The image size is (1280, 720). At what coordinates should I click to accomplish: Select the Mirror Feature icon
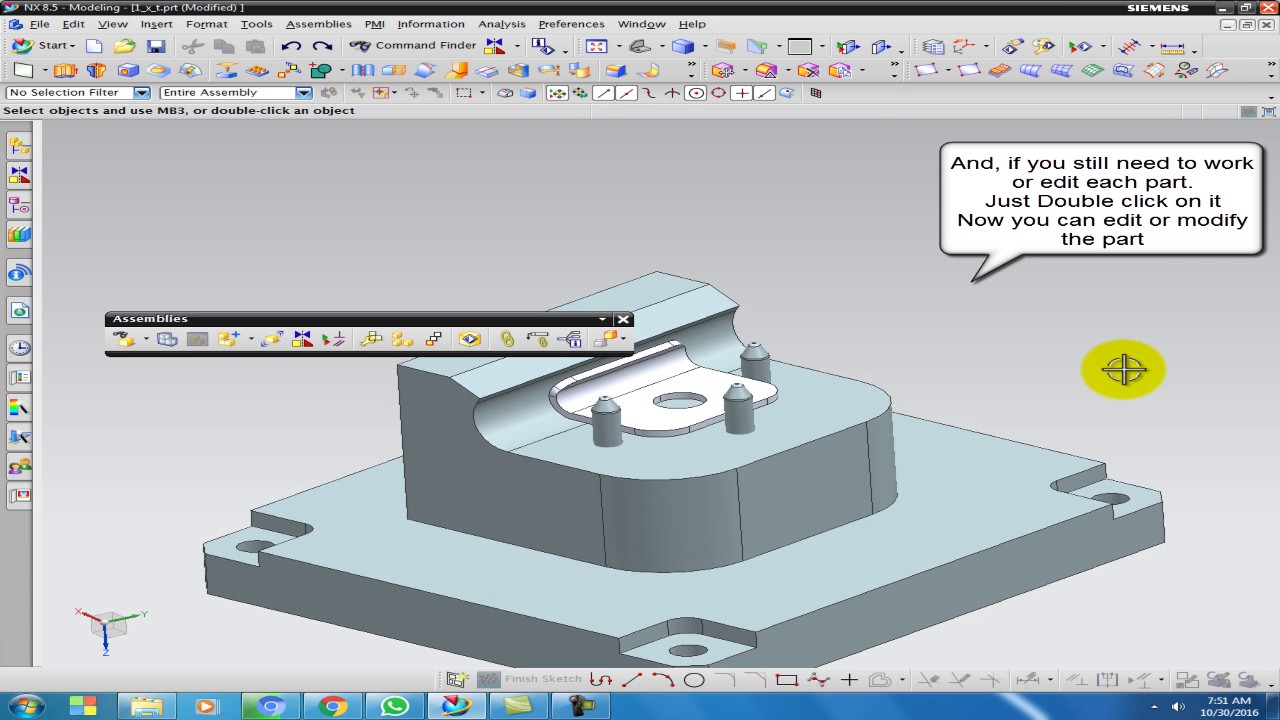pyautogui.click(x=362, y=70)
